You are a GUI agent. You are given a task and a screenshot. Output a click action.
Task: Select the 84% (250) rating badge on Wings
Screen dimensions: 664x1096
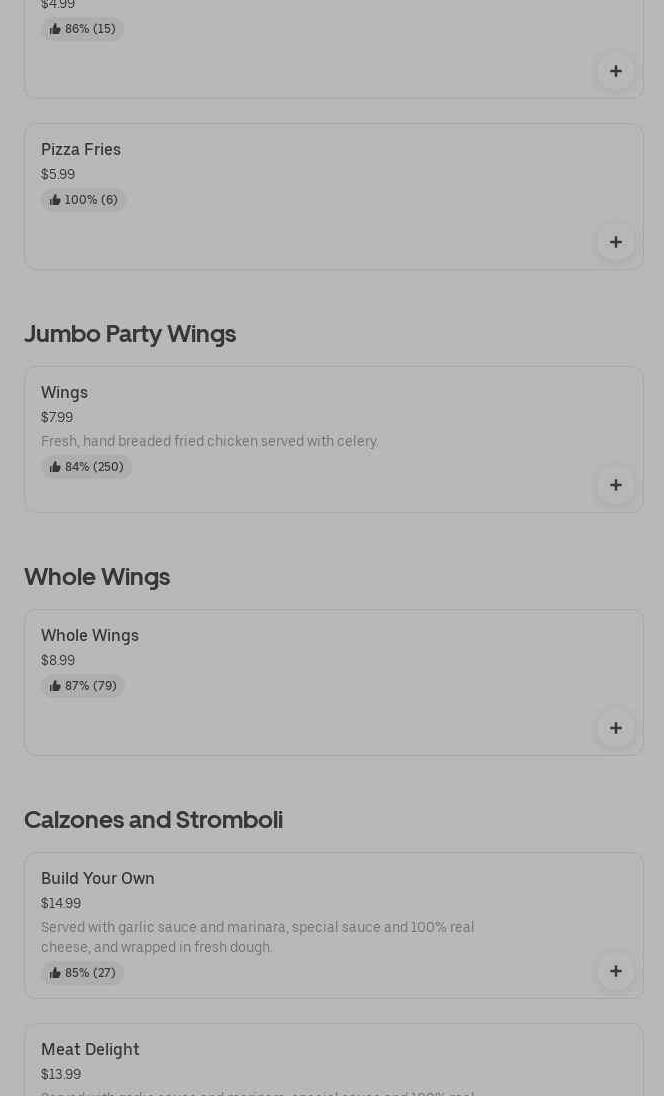(x=86, y=467)
